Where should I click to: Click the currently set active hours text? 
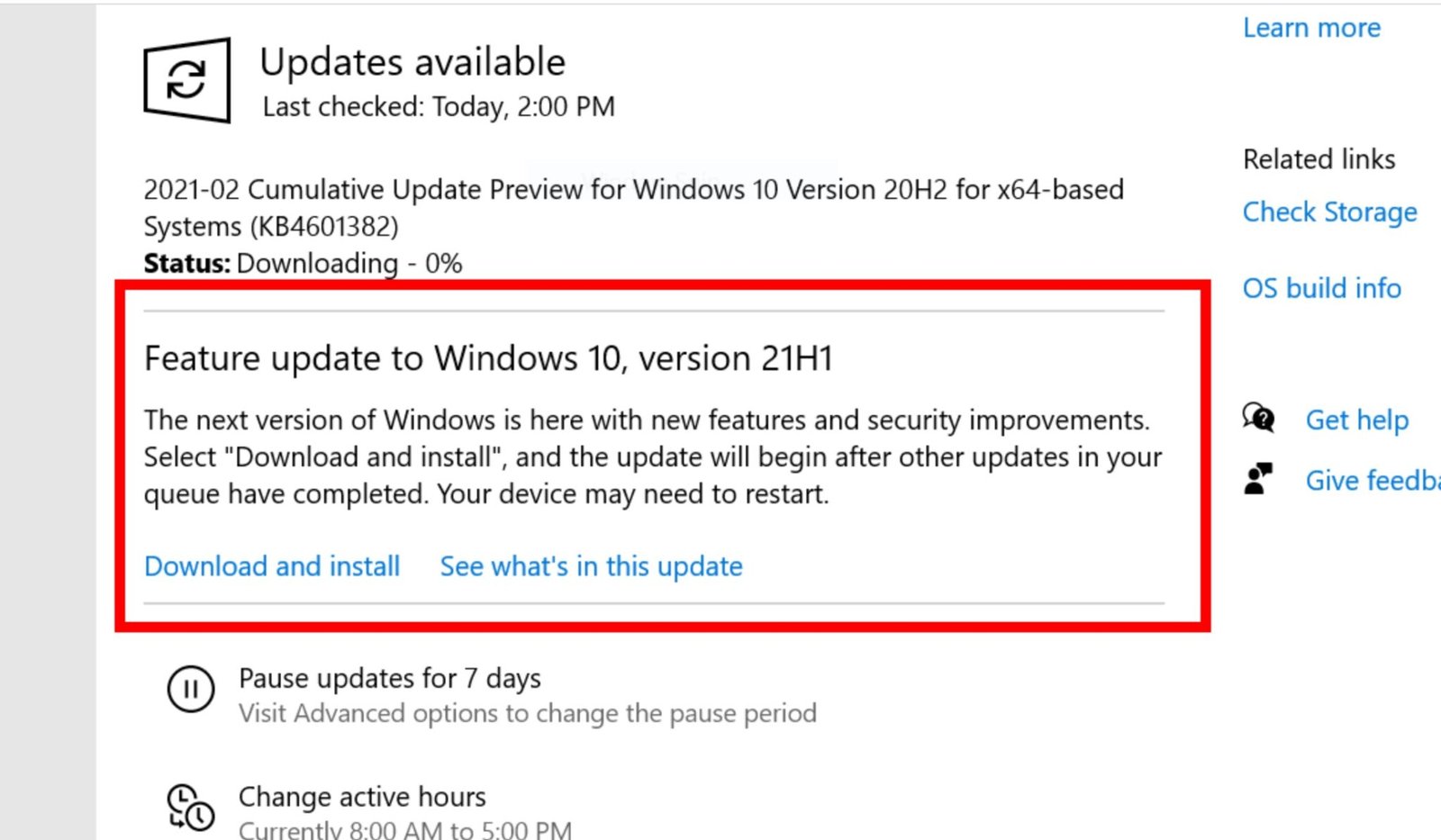click(x=403, y=826)
